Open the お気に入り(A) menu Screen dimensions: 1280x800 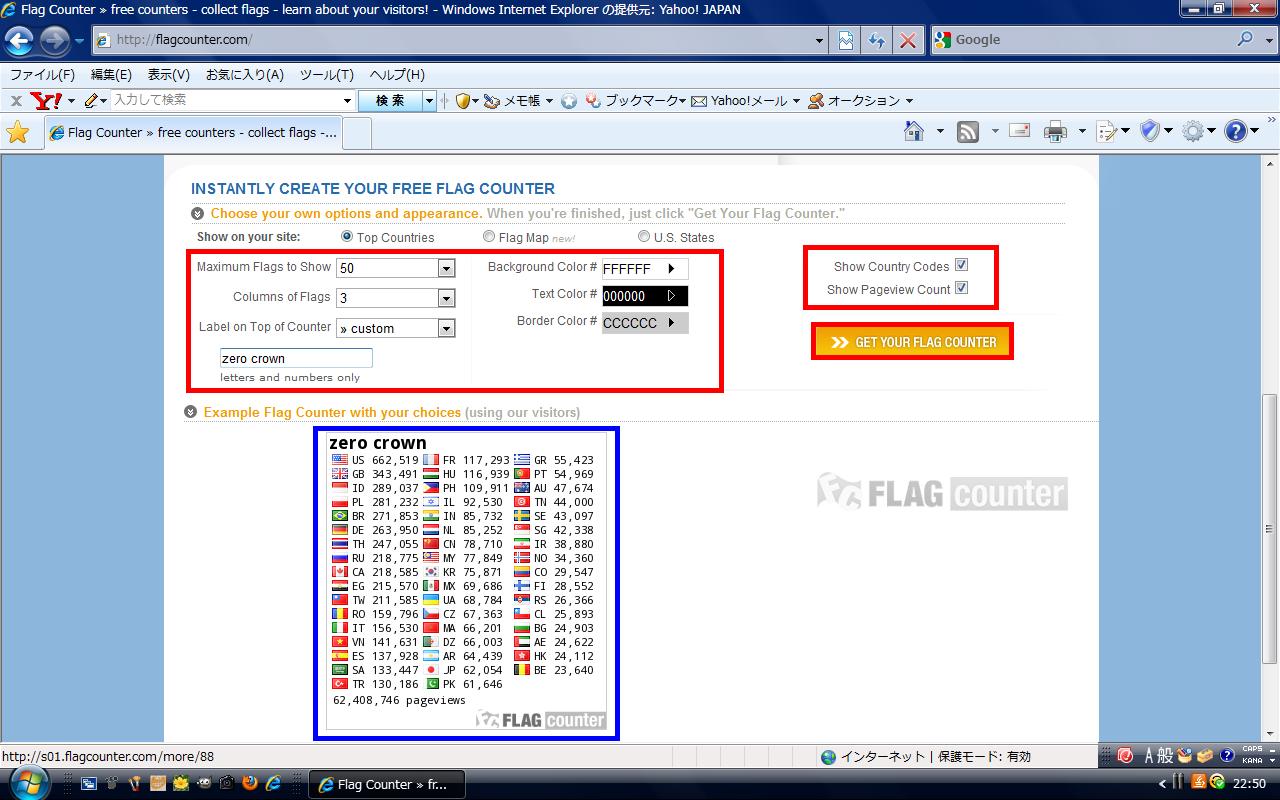tap(245, 75)
